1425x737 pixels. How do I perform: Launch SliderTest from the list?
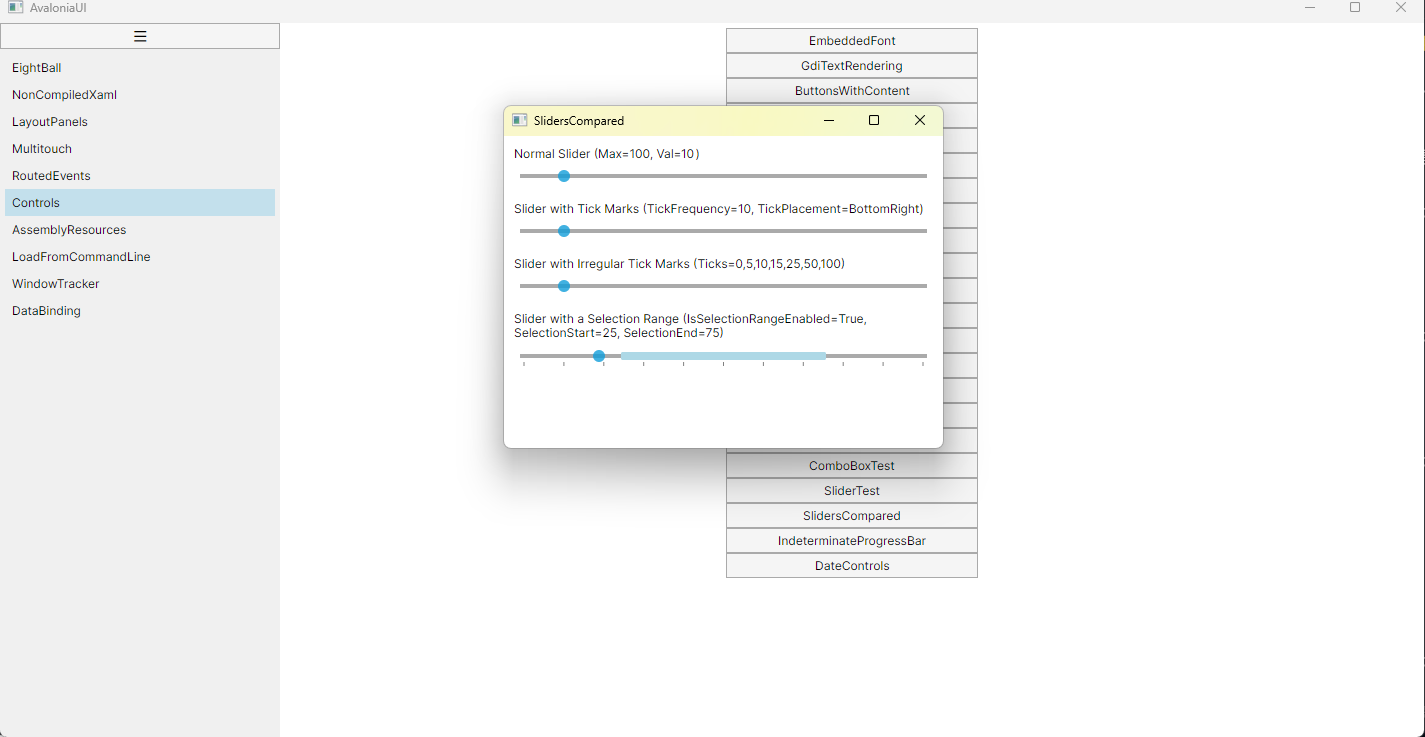(852, 491)
